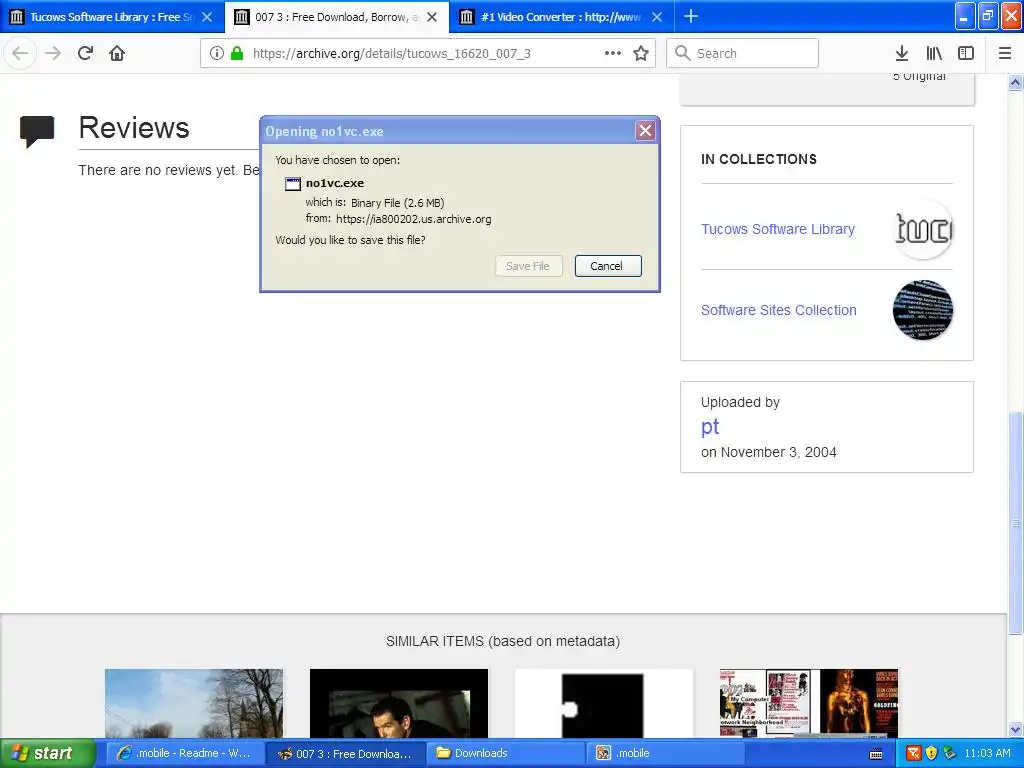The image size is (1024, 768).
Task: Switch to #1 Video Converter tab
Action: [x=562, y=17]
